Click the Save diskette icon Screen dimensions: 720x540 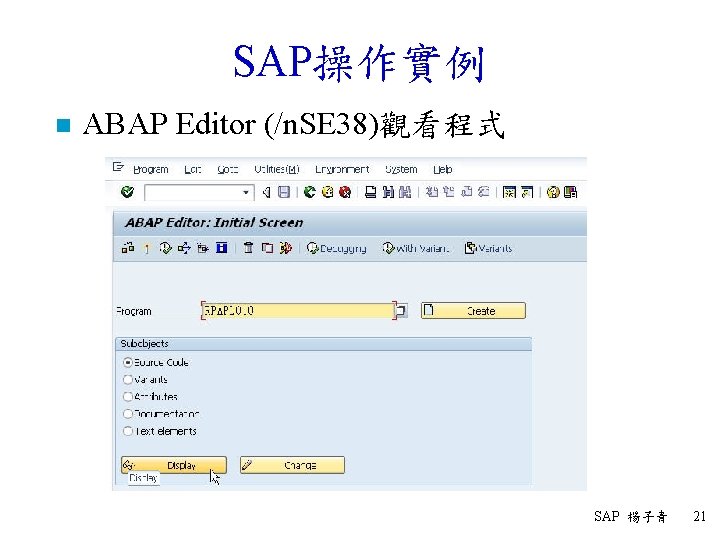tap(284, 192)
